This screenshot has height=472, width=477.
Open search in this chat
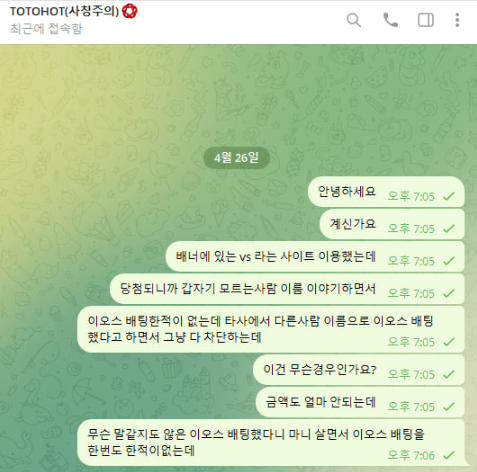(x=354, y=20)
